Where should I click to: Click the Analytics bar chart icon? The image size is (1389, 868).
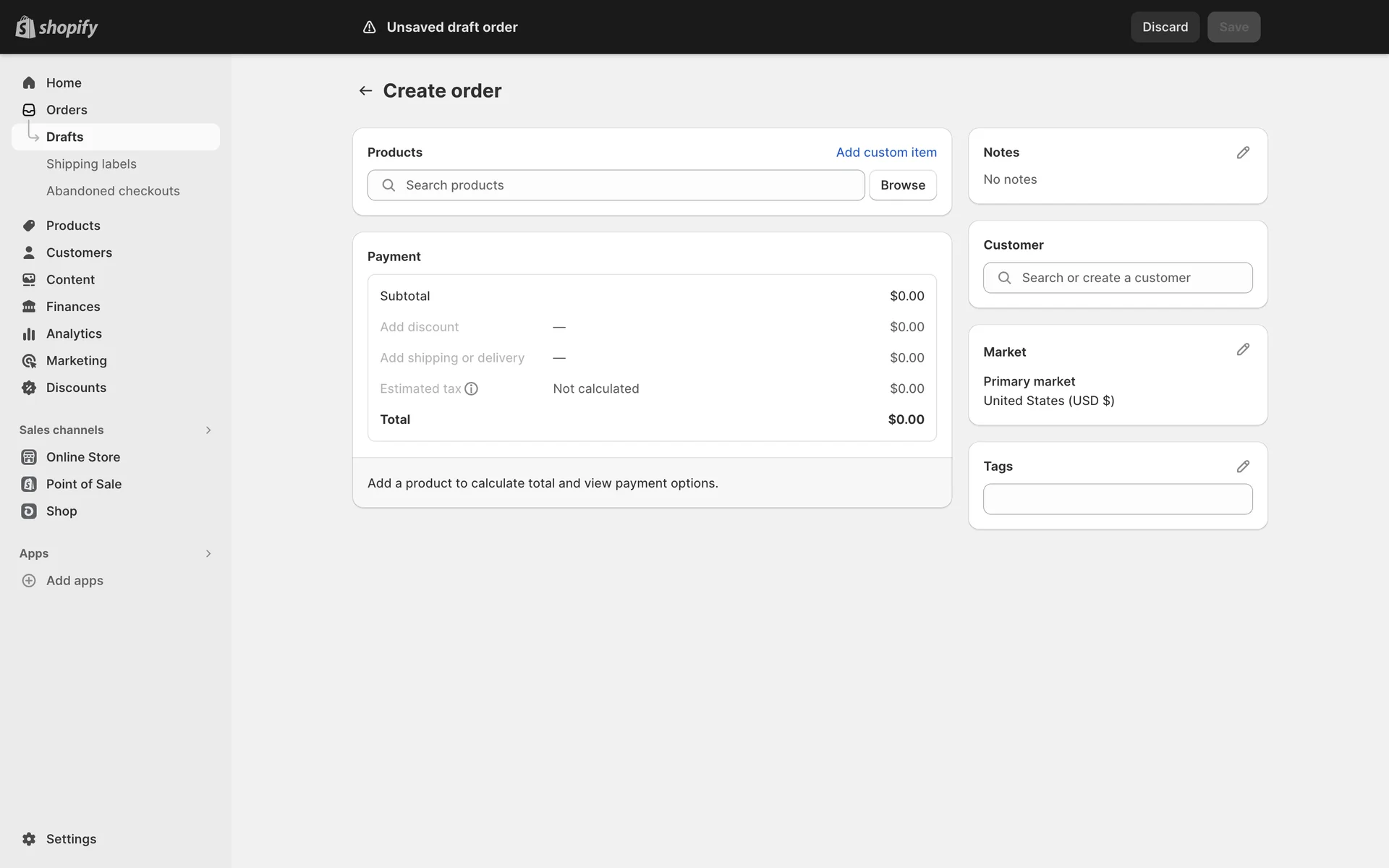click(x=29, y=333)
